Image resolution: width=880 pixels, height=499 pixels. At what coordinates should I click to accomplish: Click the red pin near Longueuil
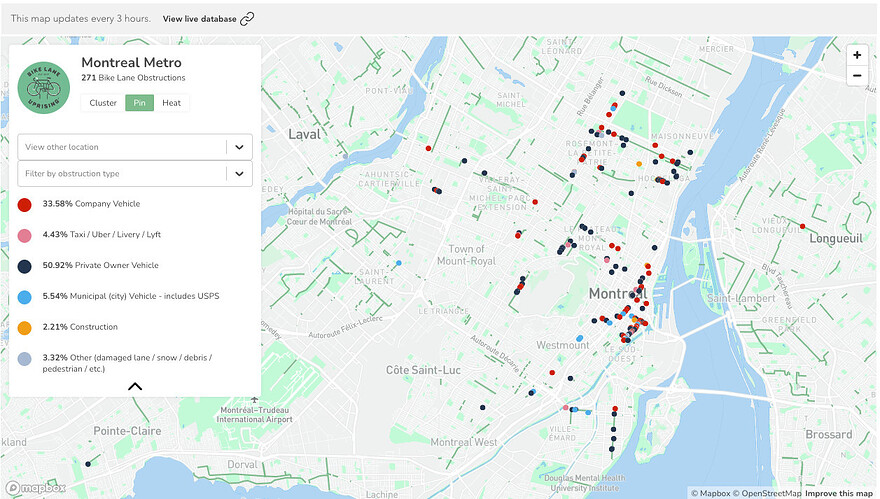pyautogui.click(x=802, y=226)
